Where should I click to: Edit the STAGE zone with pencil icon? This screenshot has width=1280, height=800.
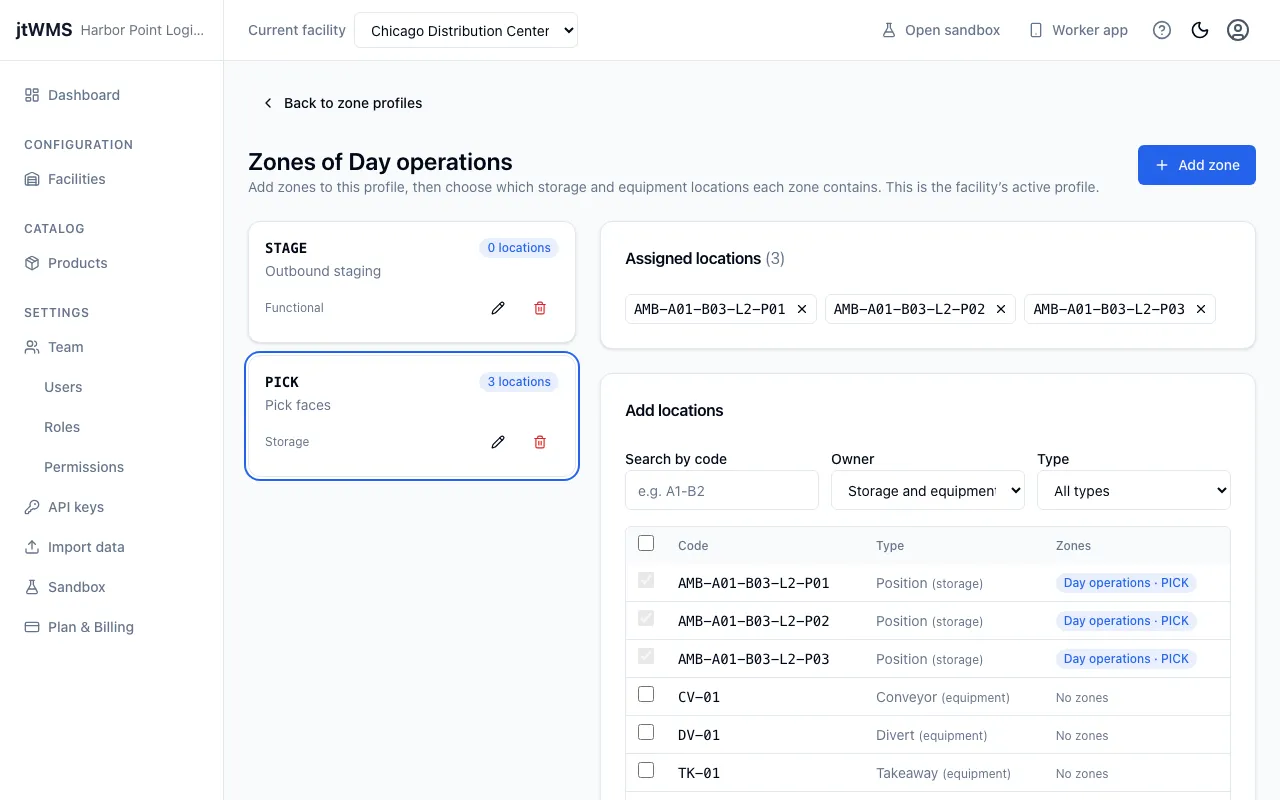coord(498,308)
